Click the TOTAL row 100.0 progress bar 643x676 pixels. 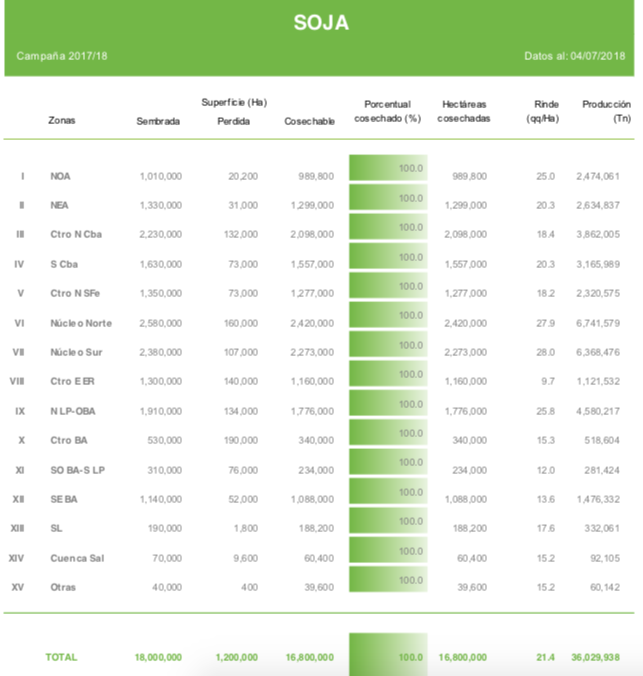point(388,655)
